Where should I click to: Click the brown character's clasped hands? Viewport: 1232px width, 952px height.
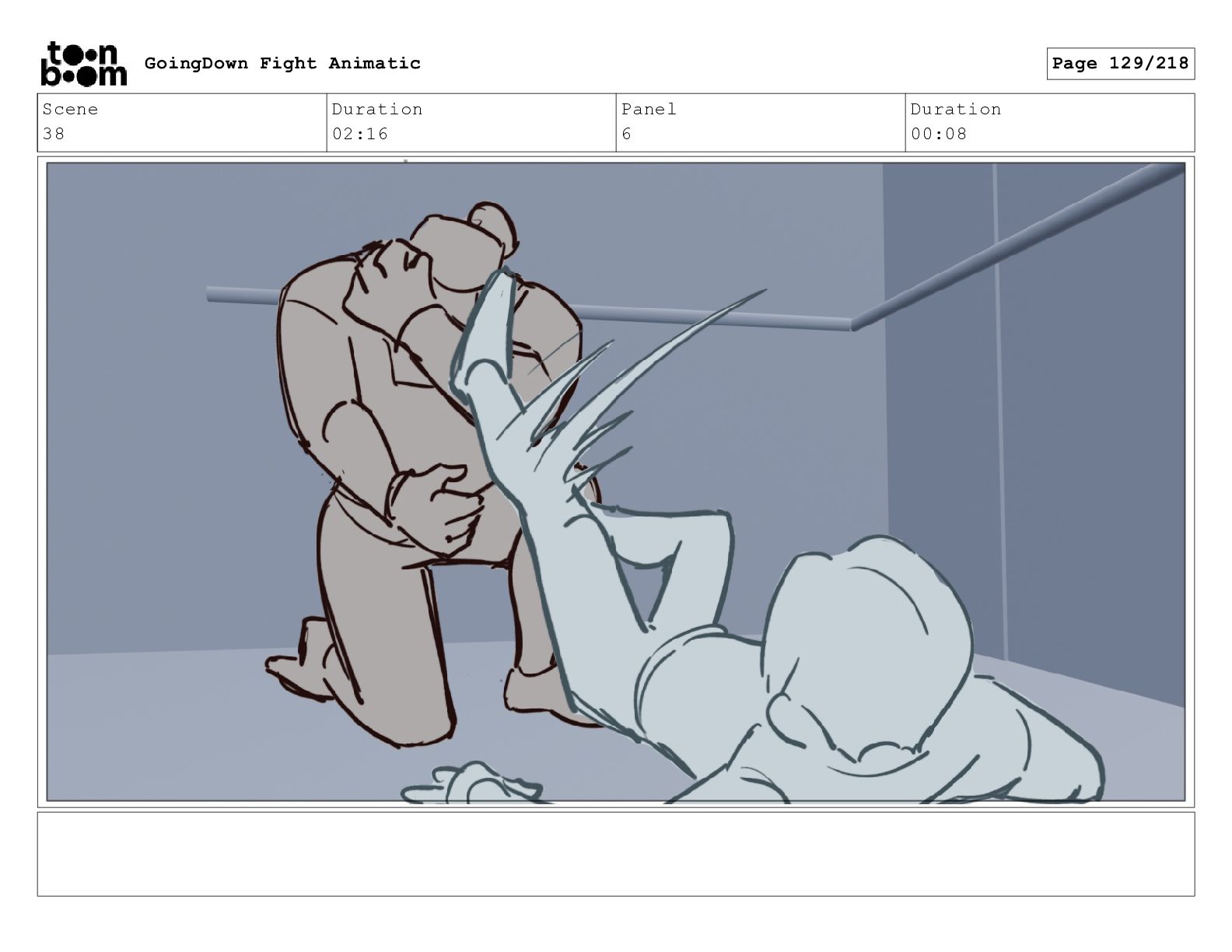(439, 506)
